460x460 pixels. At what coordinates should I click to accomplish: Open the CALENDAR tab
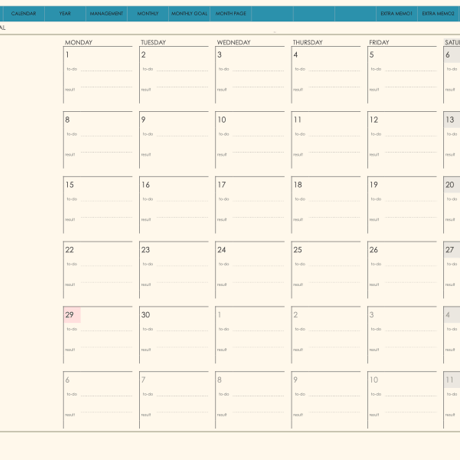tap(23, 14)
